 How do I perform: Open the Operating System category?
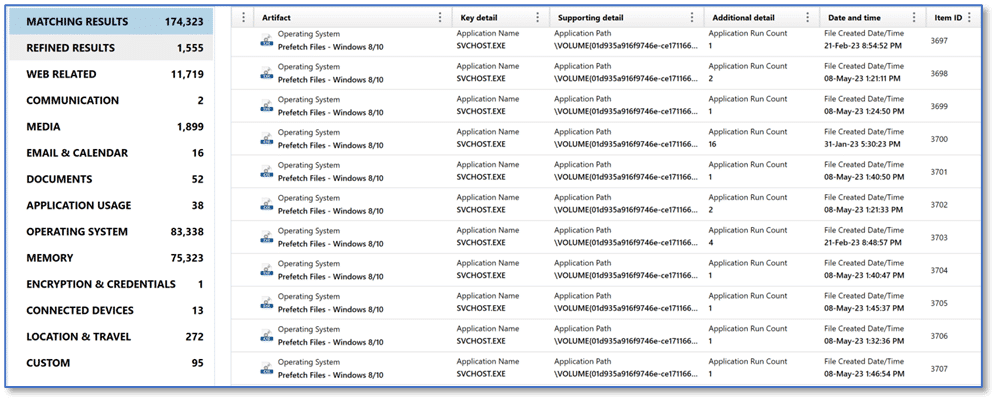click(x=111, y=232)
